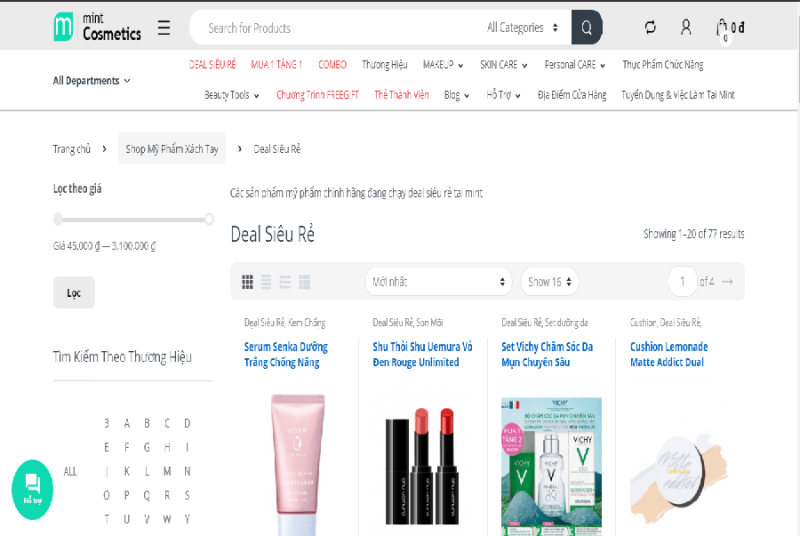The height and width of the screenshot is (536, 800).
Task: Open Shu Thỏi Shu Uemura Rouge Unlimited
Action: [x=422, y=354]
